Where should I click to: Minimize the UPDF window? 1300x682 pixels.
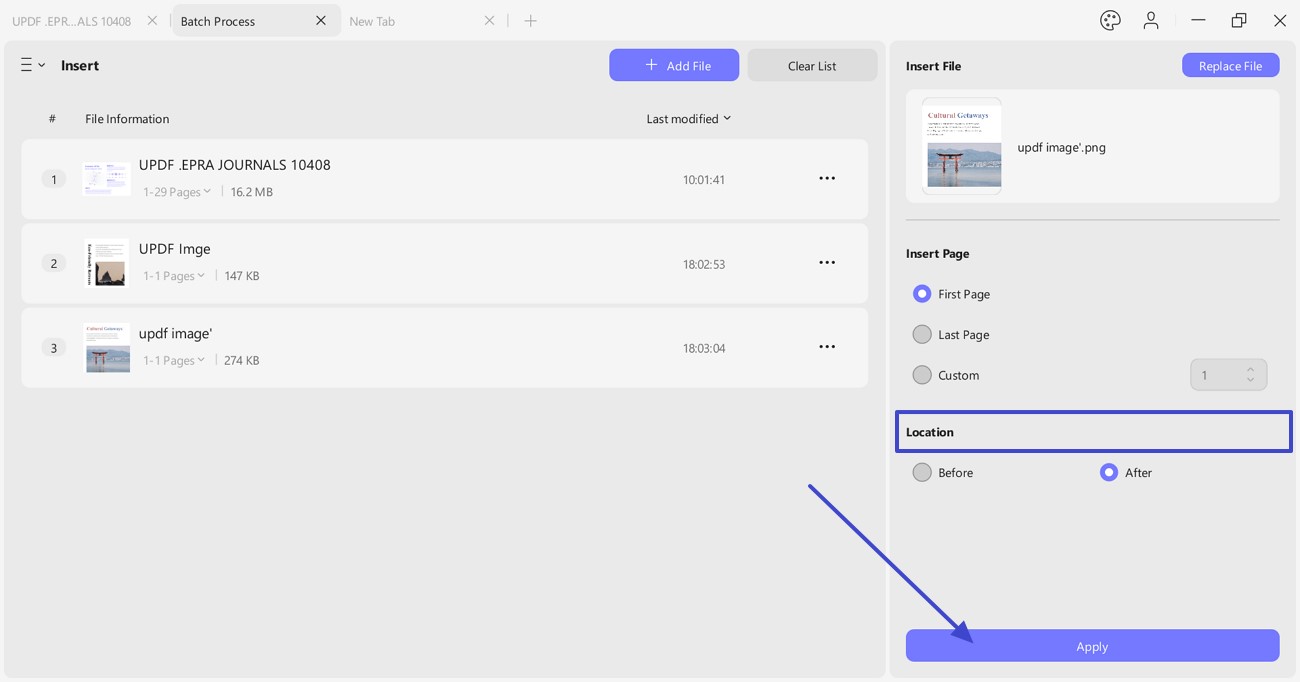(1198, 21)
